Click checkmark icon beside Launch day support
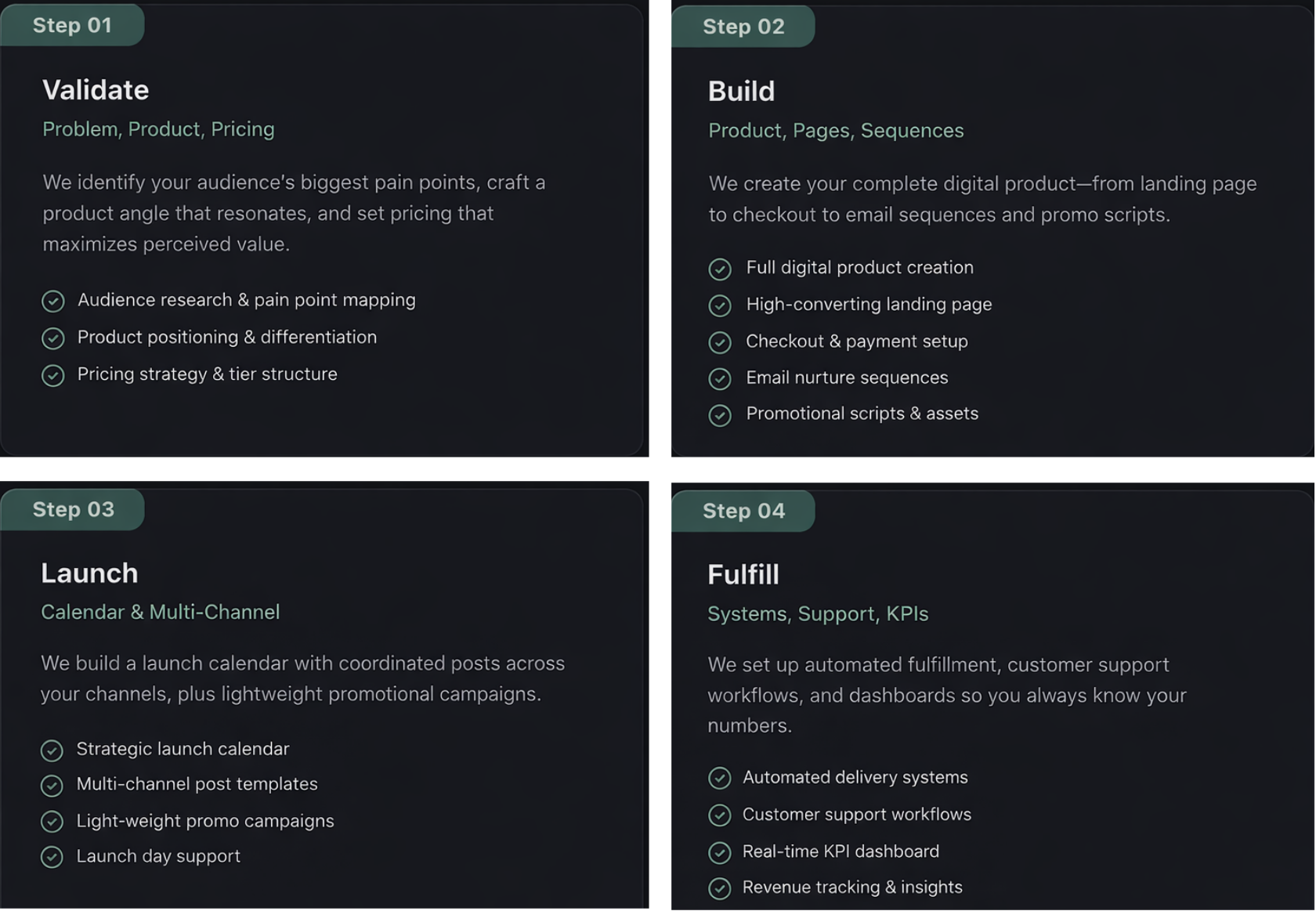 coord(52,857)
